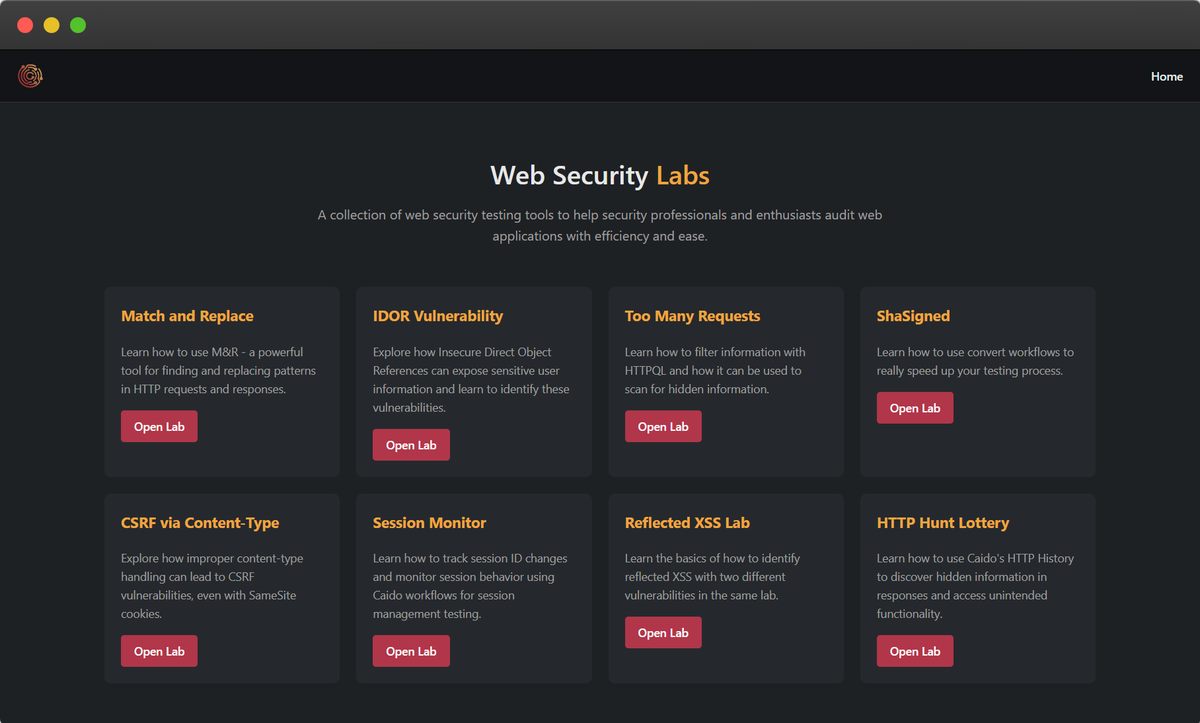Click the session ID tracking description
Viewport: 1200px width, 723px height.
[470, 586]
